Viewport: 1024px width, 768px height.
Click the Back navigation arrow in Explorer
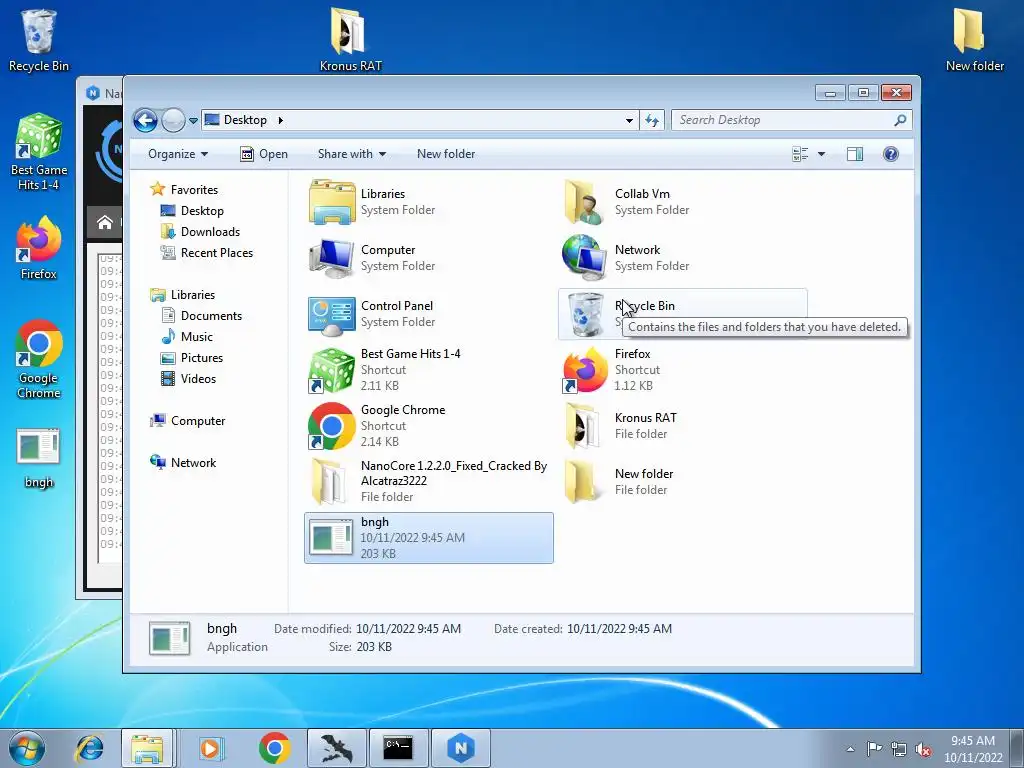[145, 120]
